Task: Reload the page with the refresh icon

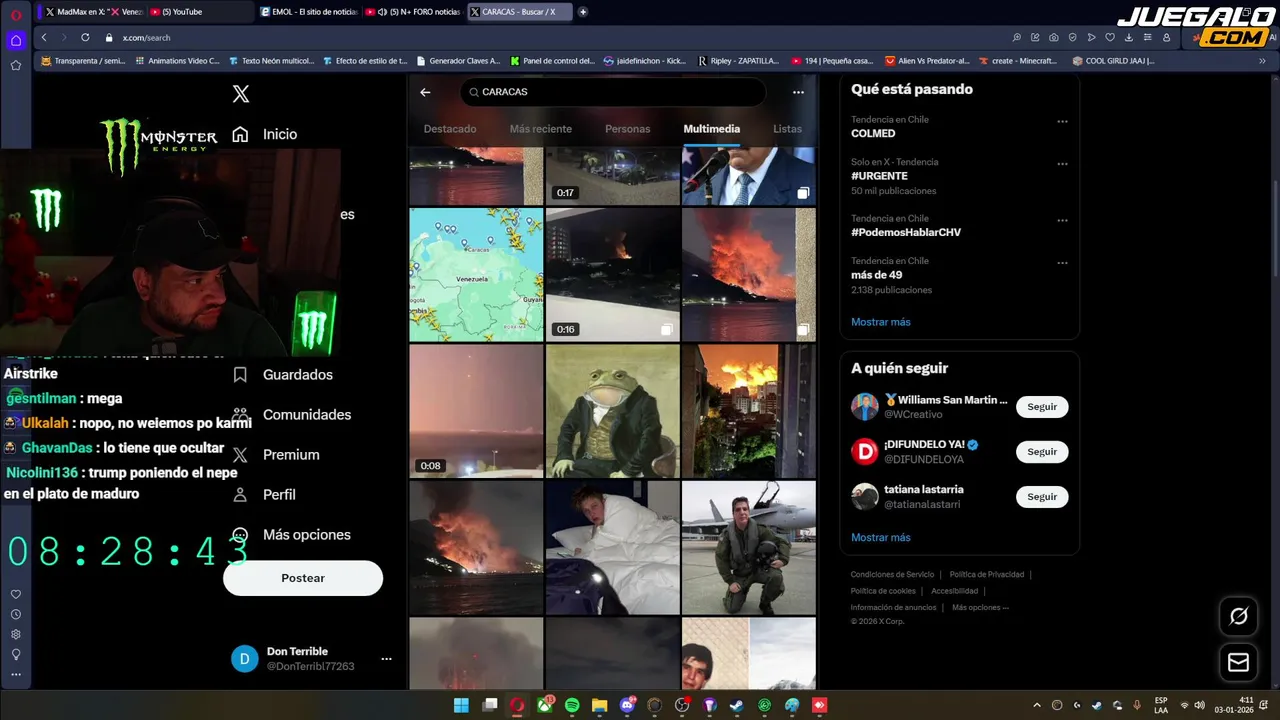Action: (x=85, y=38)
